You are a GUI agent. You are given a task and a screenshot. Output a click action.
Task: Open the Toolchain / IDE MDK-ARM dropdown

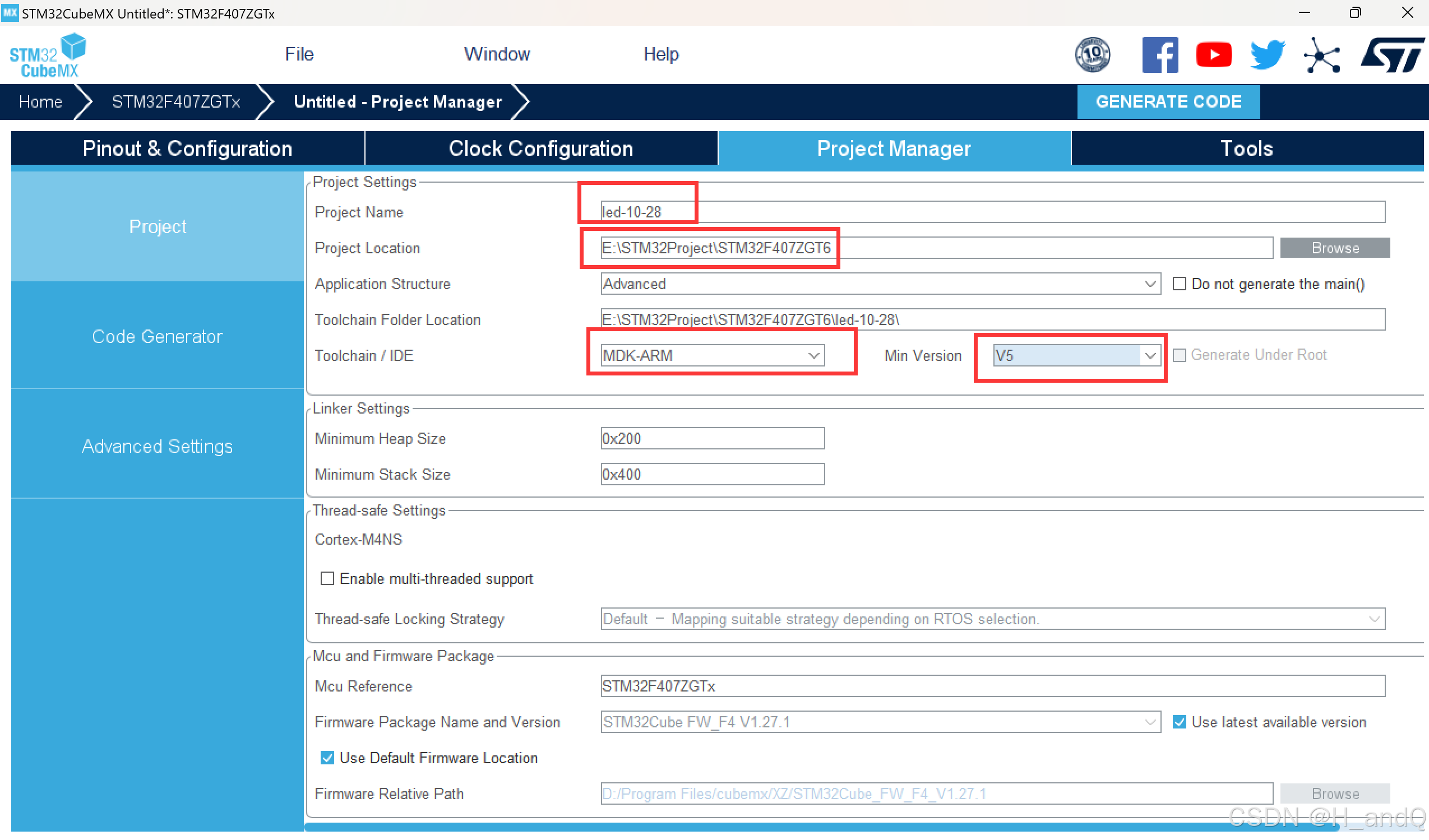click(712, 355)
